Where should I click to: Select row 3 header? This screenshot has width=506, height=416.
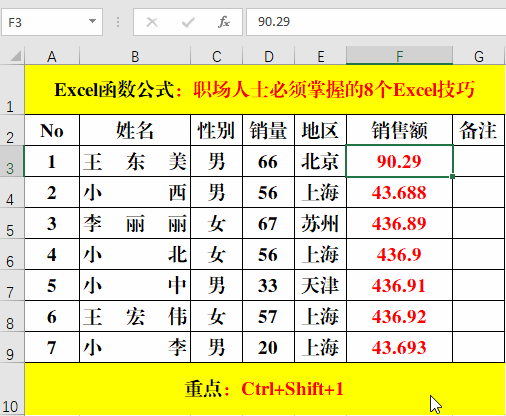12,161
